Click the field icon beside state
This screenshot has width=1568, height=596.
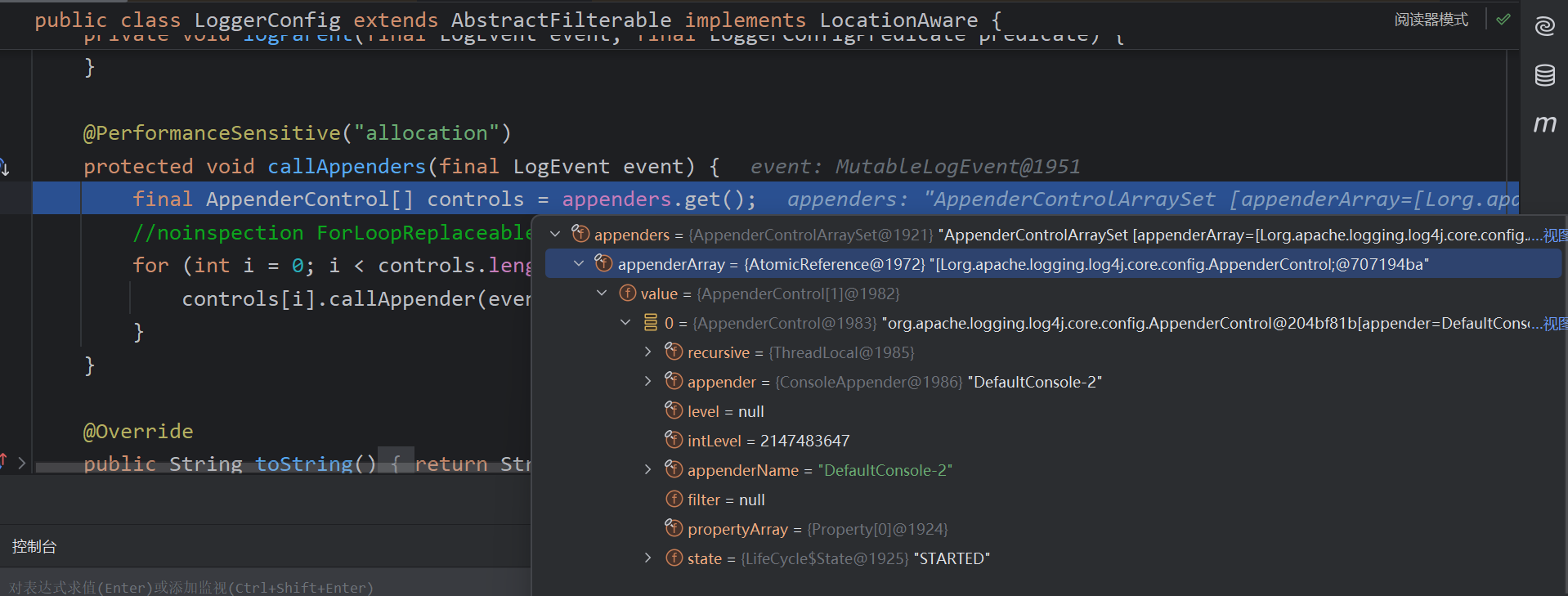point(674,558)
